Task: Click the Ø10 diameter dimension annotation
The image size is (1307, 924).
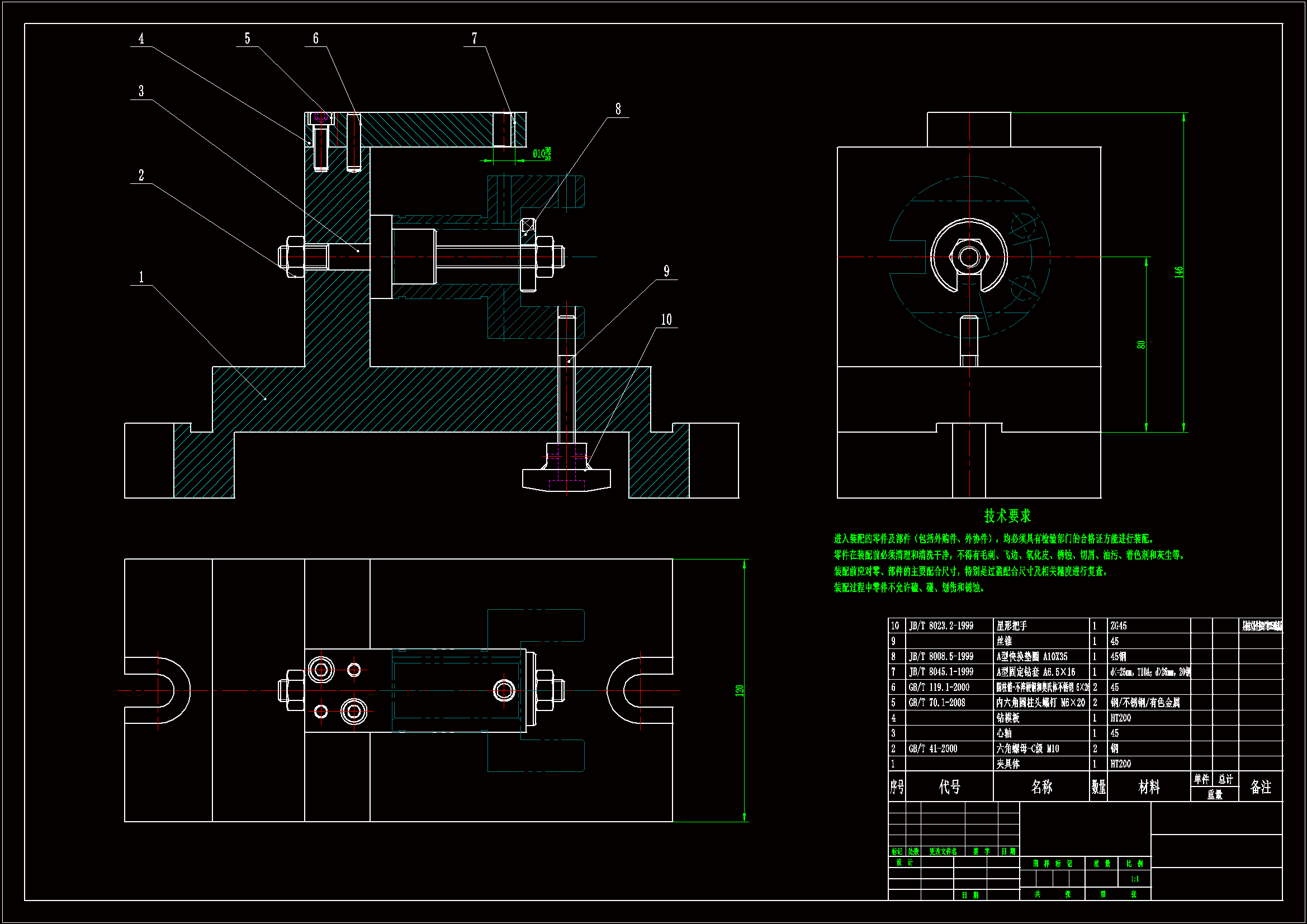Action: pyautogui.click(x=541, y=154)
